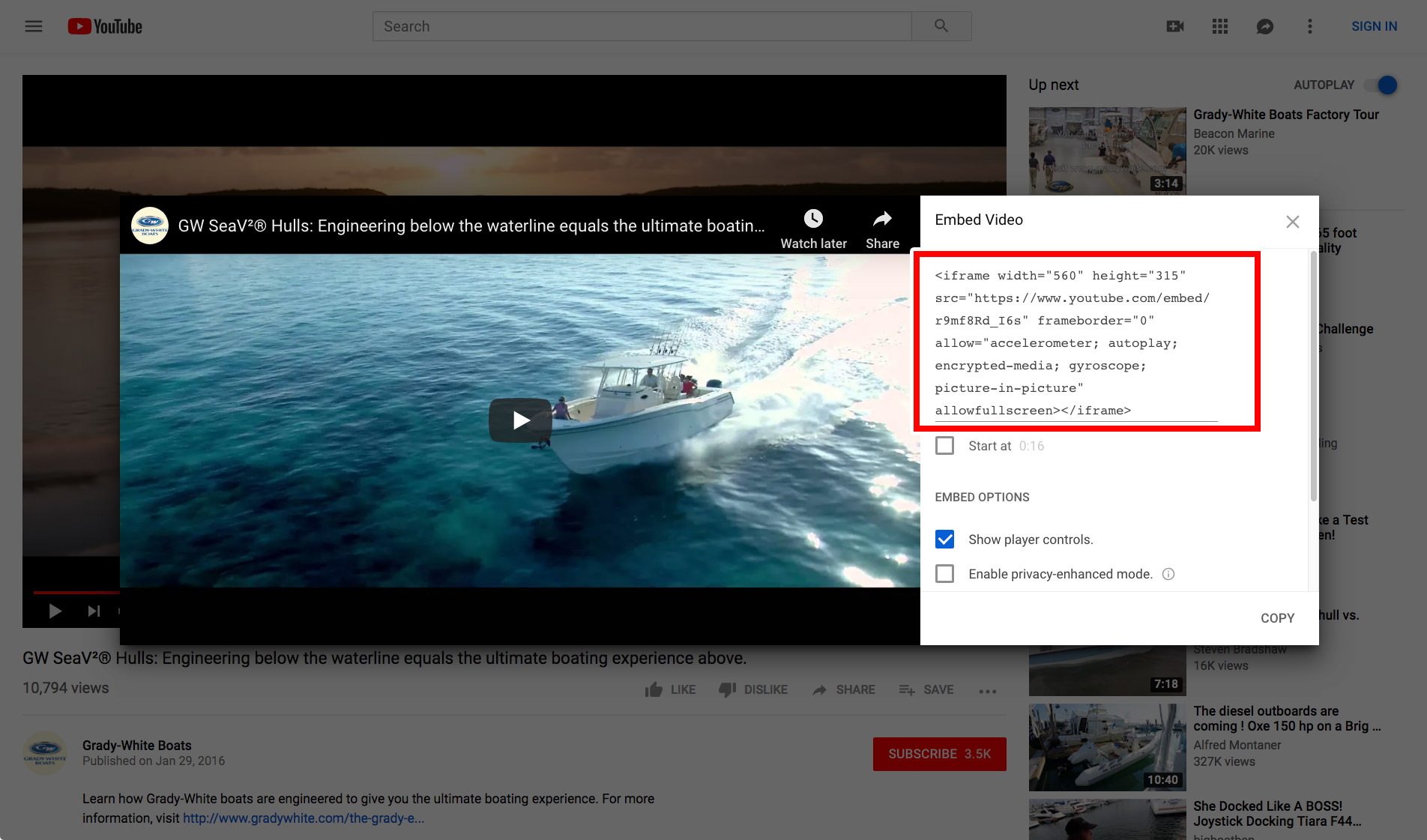Show privacy-enhanced mode info icon
1427x840 pixels.
(x=1168, y=574)
